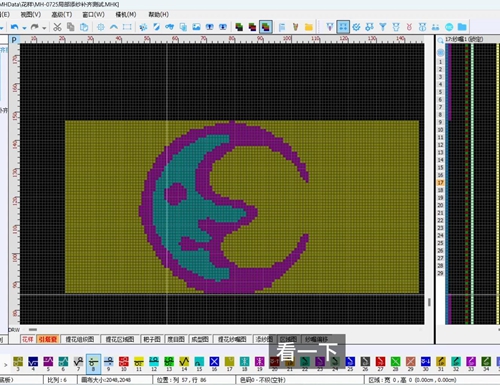
Task: Click the picture image icon in toolbar
Action: tap(196, 27)
